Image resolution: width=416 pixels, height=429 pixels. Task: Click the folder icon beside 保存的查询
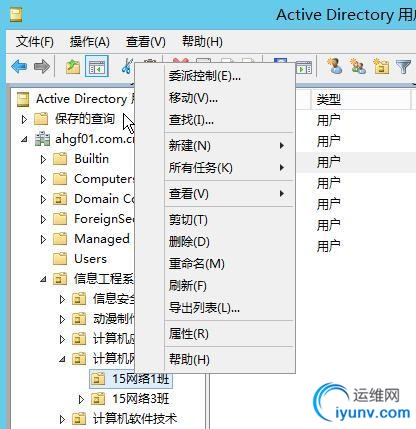point(41,119)
